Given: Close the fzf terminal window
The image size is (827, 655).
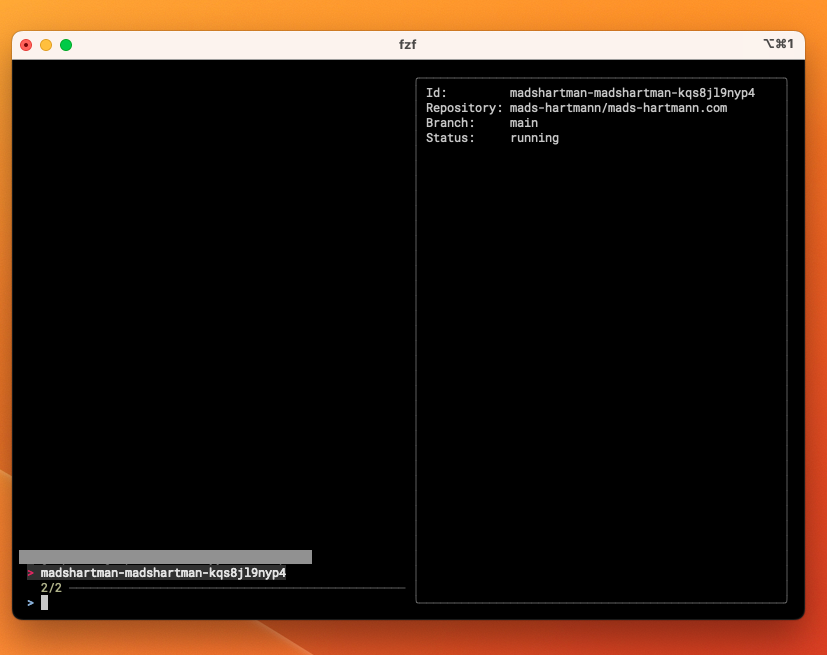Looking at the screenshot, I should pyautogui.click(x=26, y=45).
